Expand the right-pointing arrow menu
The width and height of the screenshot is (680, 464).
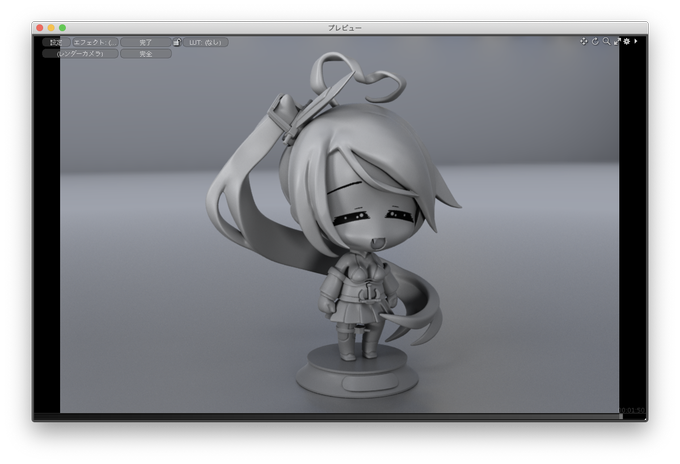click(636, 41)
